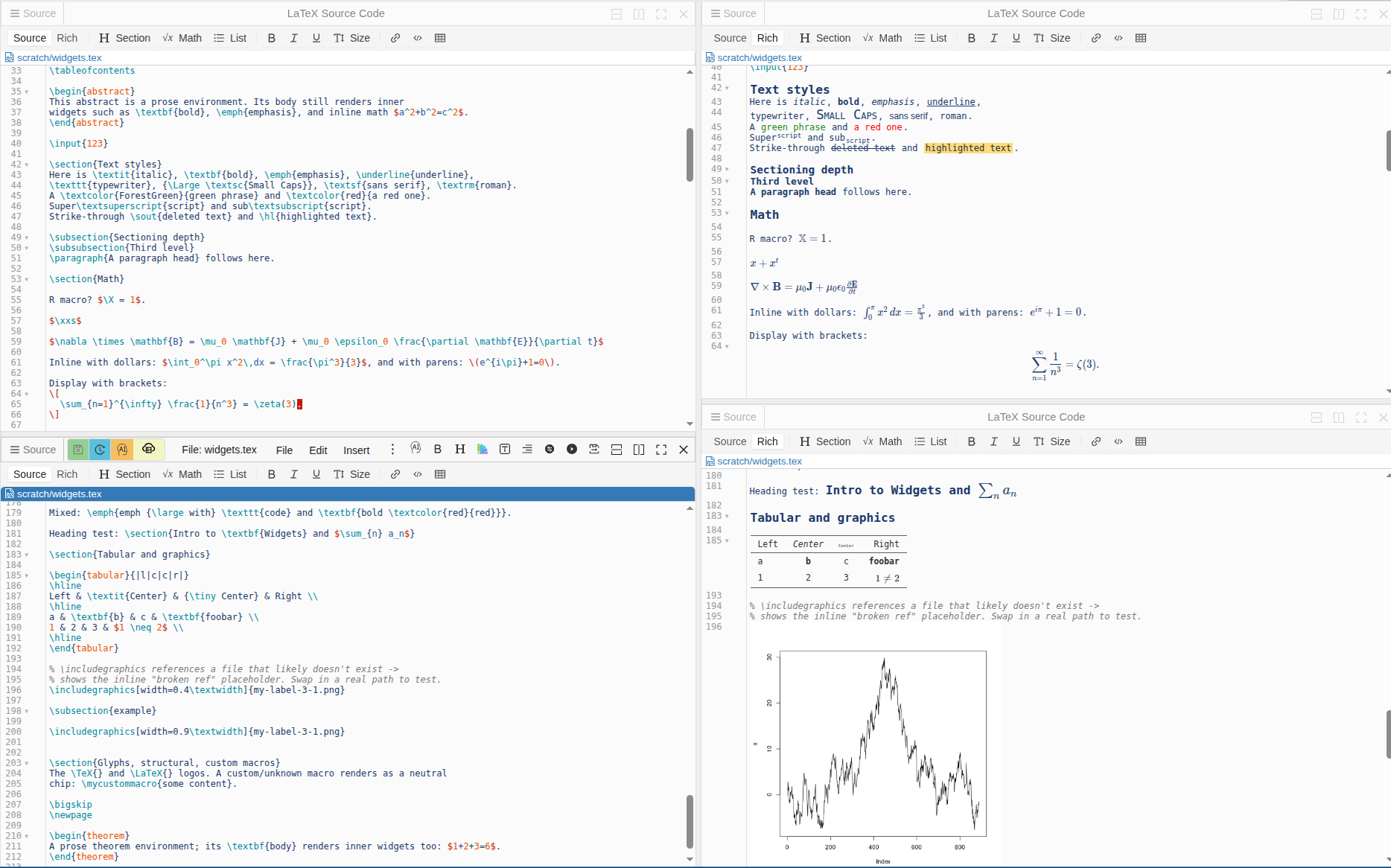Toggle bold in top-right editor toolbar

(972, 38)
